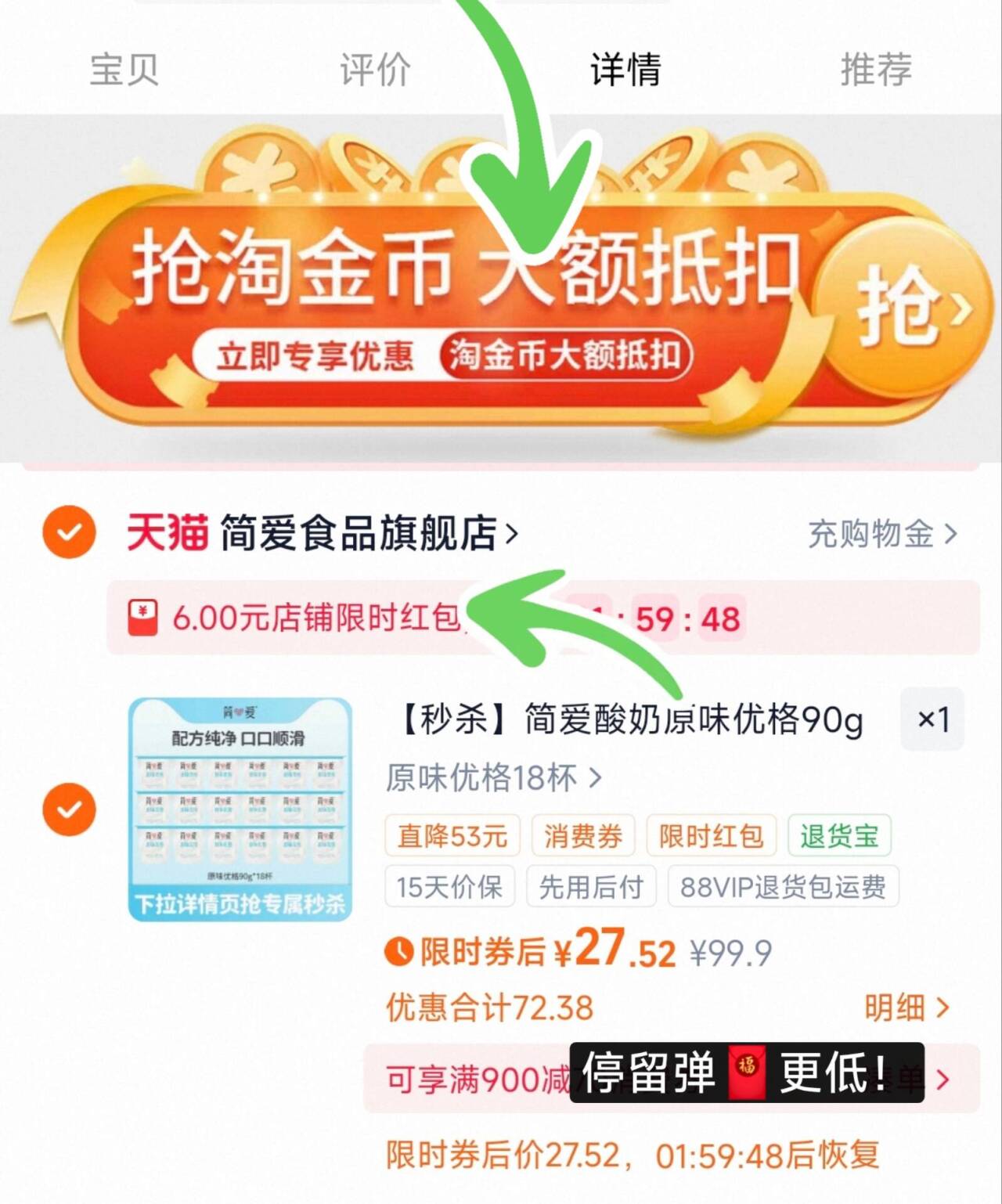
Task: Tap the 立即专享优惠 badge
Action: (315, 356)
